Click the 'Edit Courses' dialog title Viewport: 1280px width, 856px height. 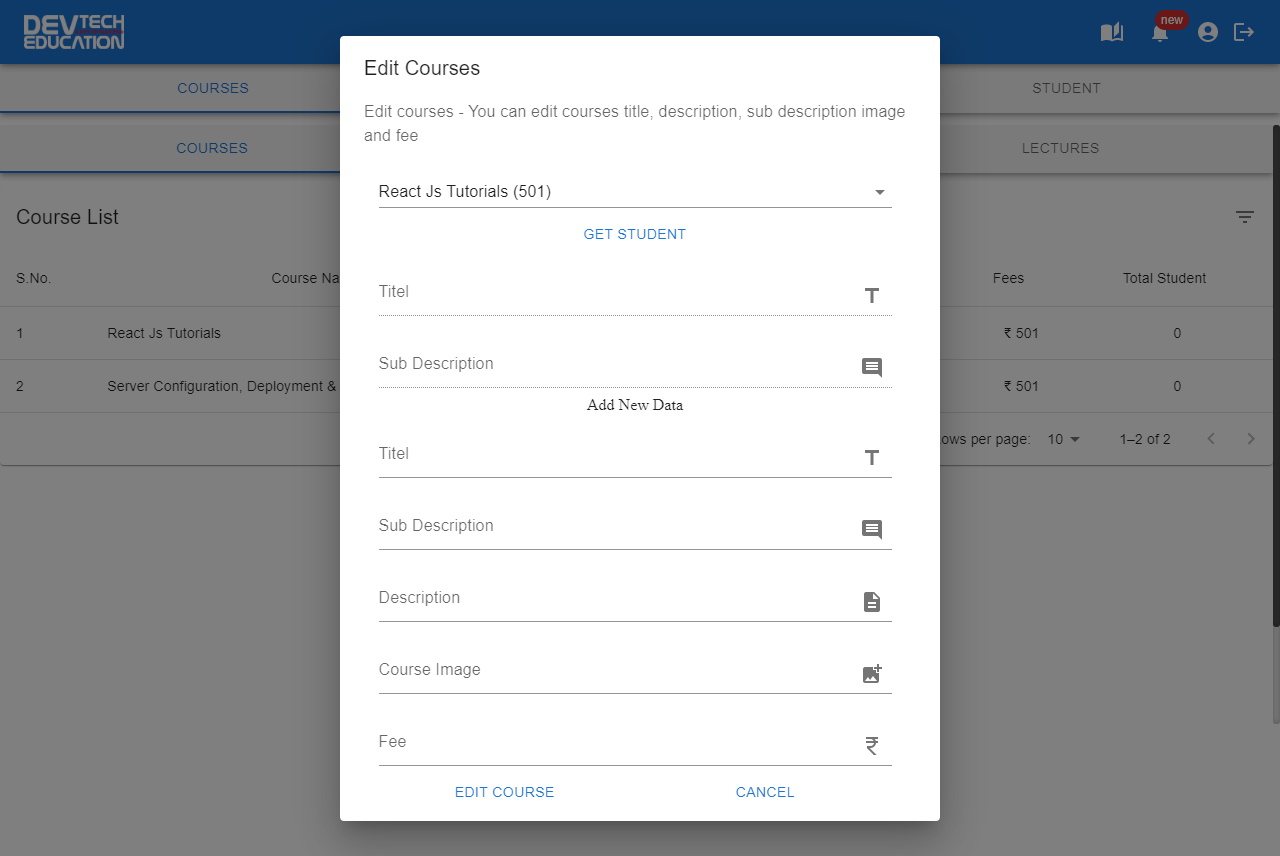(x=422, y=68)
